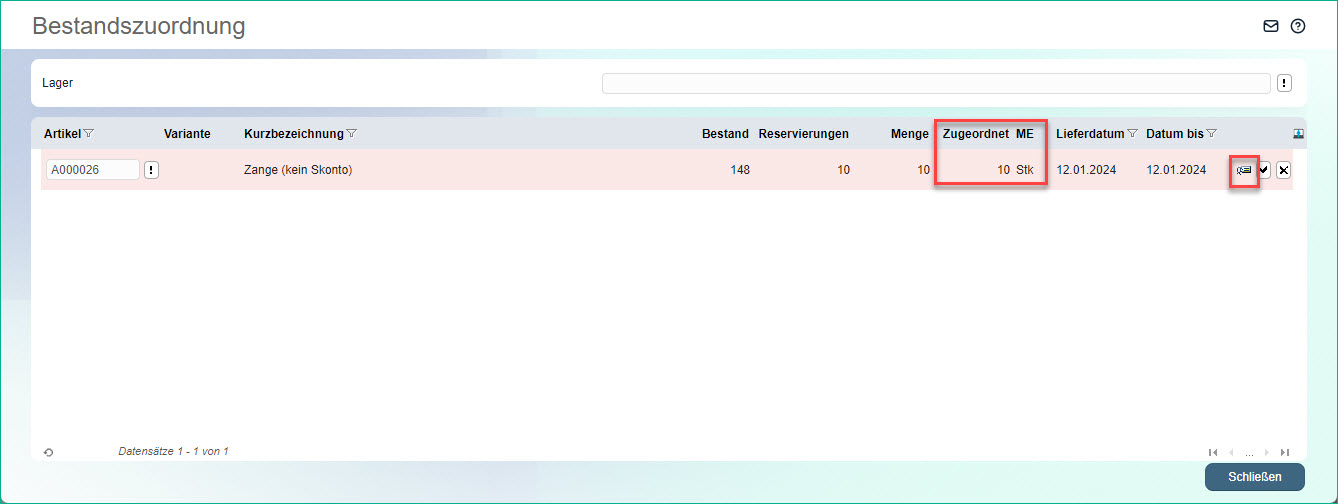Open the detail card icon for Zange row
1338x504 pixels.
tap(1244, 170)
